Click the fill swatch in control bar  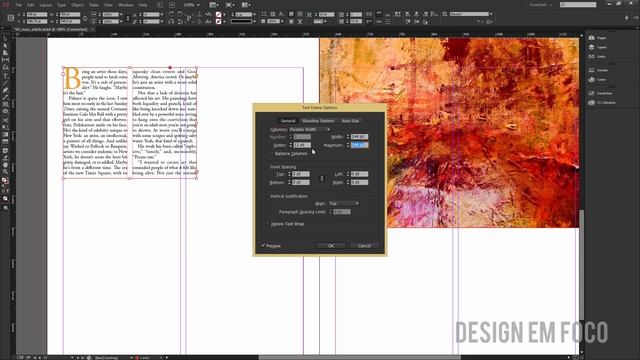[218, 15]
